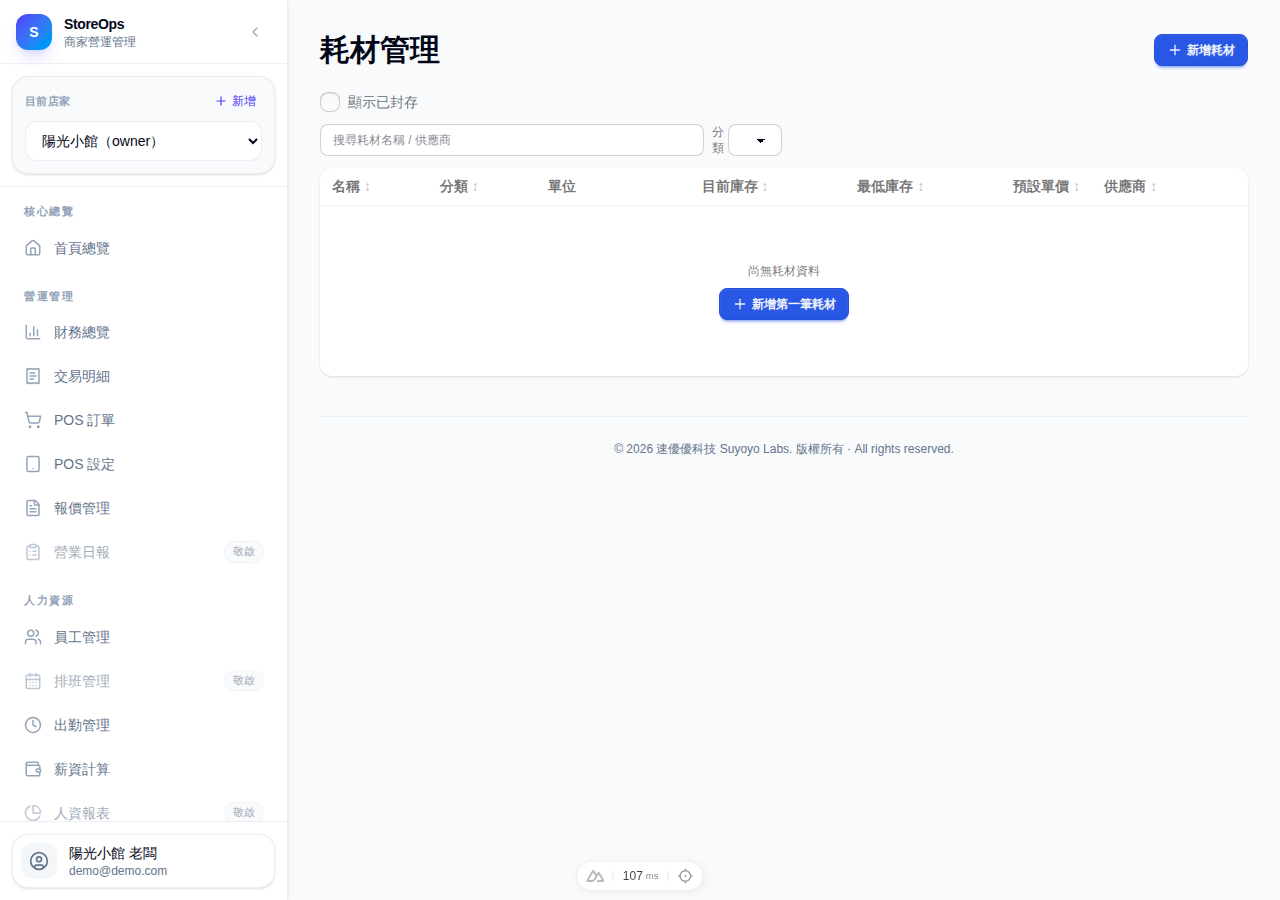Screen dimensions: 1280x900
Task: Sort the table by 目前庫存 column
Action: pos(735,187)
